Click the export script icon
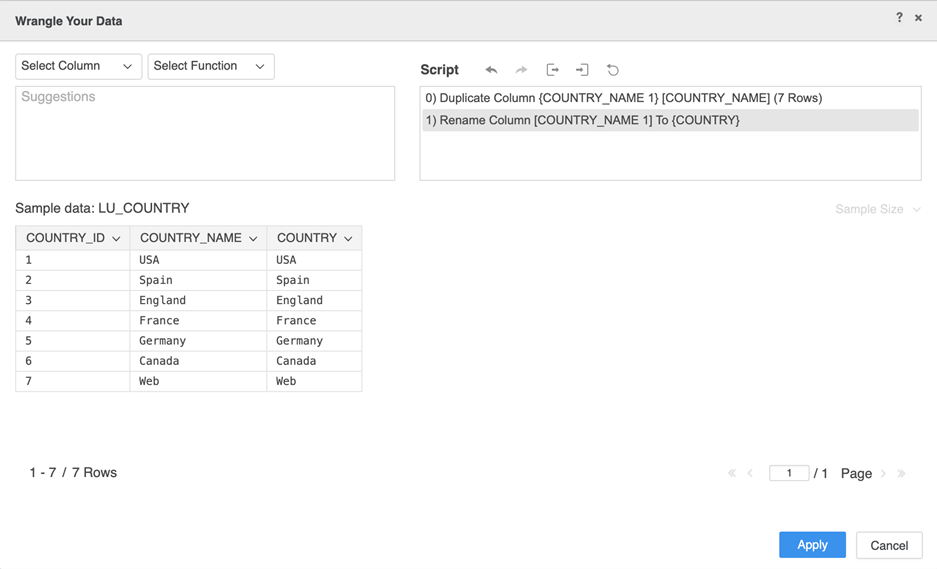Image resolution: width=937 pixels, height=569 pixels. pos(552,70)
